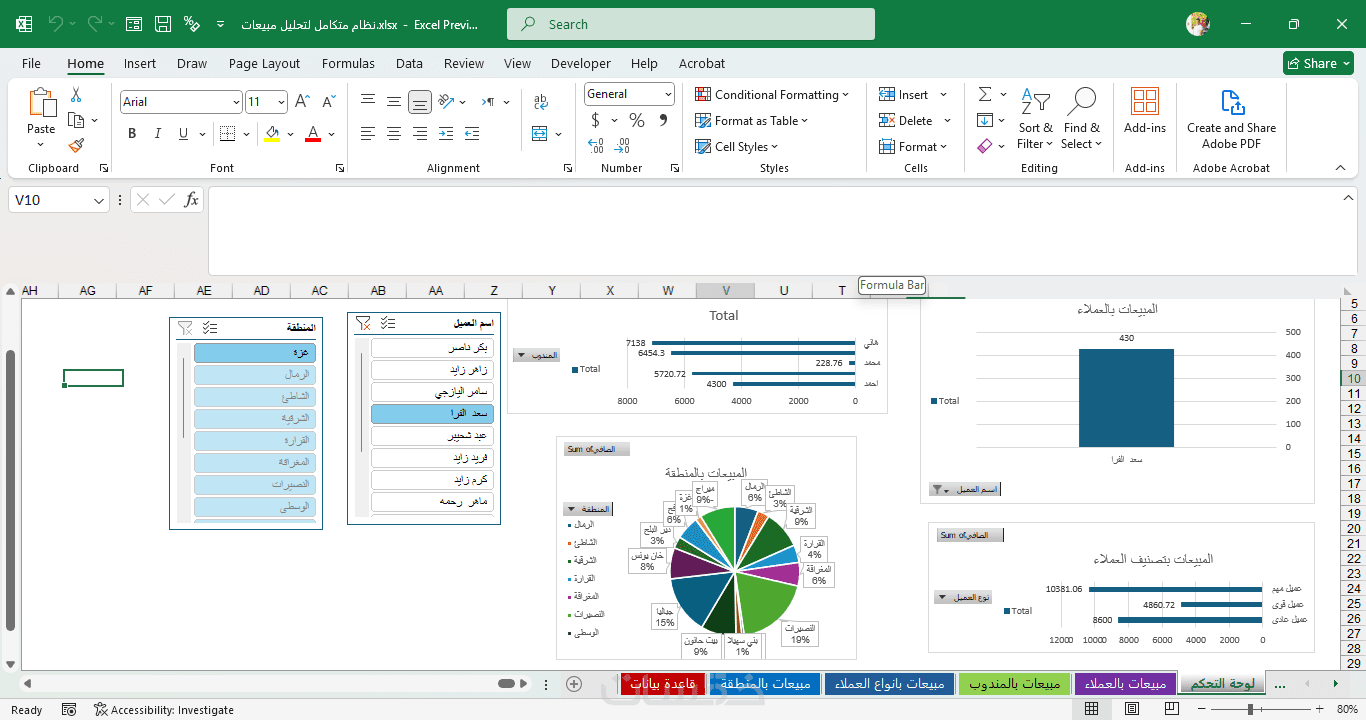Viewport: 1366px width, 720px height.
Task: Toggle the سعد الفرا slicer item
Action: 432,414
